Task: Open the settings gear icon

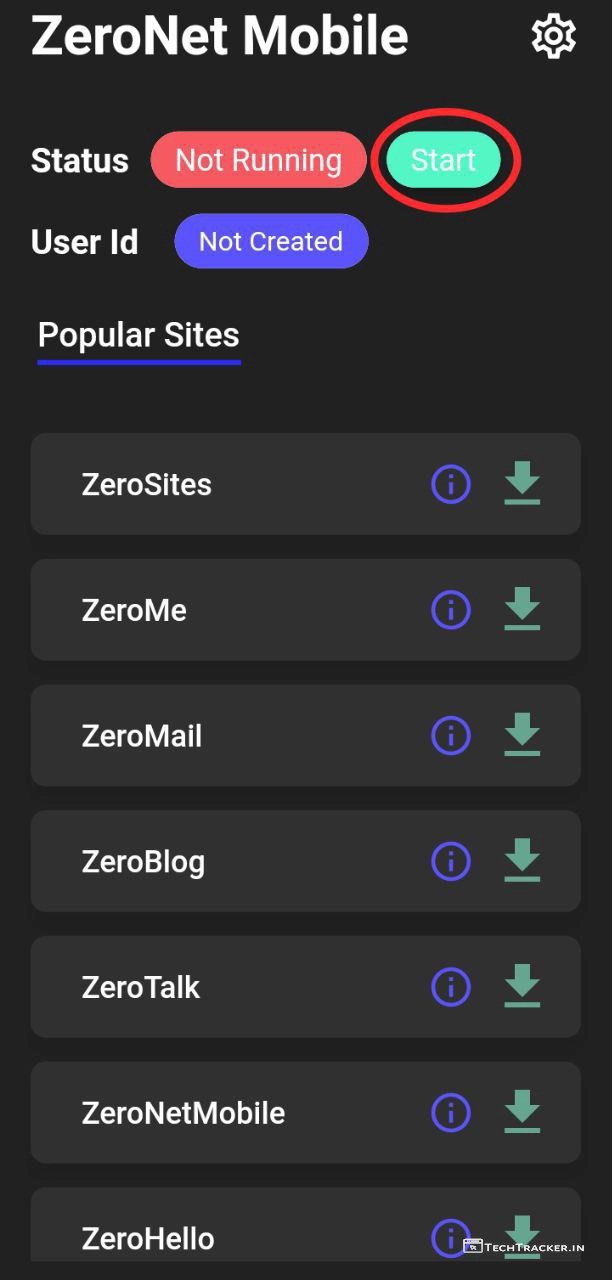Action: click(x=553, y=37)
